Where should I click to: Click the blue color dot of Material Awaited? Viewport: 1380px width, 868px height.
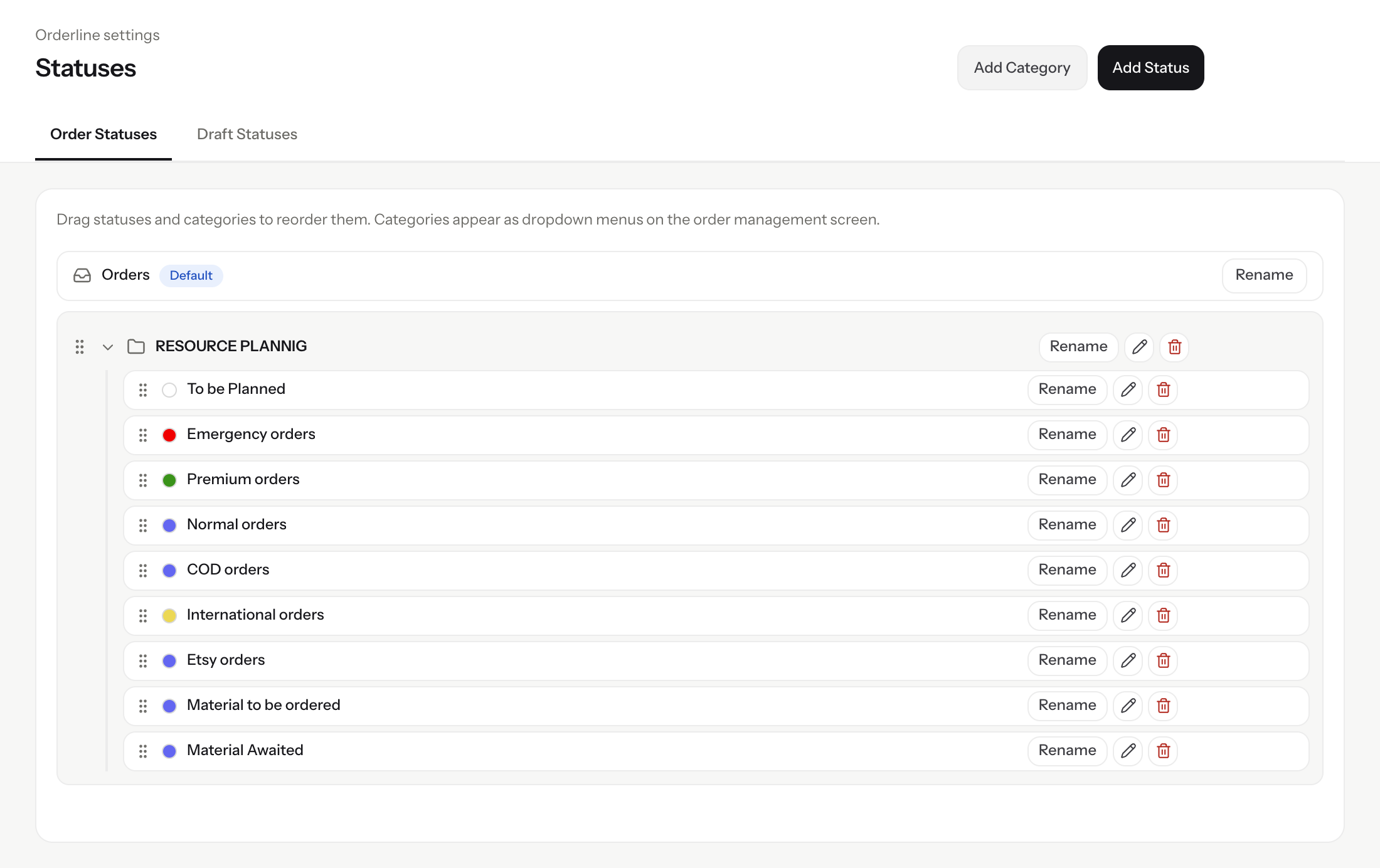coord(169,751)
